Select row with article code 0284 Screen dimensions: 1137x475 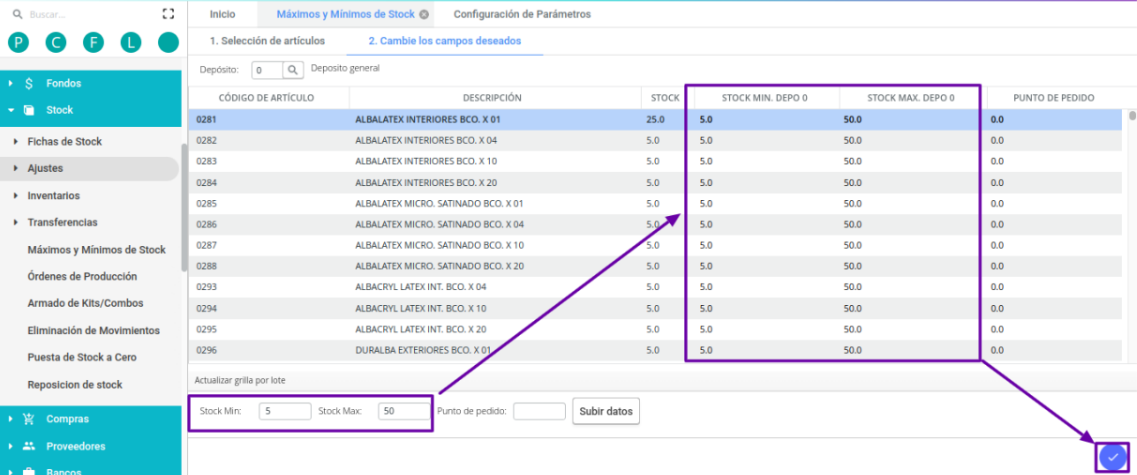point(656,182)
